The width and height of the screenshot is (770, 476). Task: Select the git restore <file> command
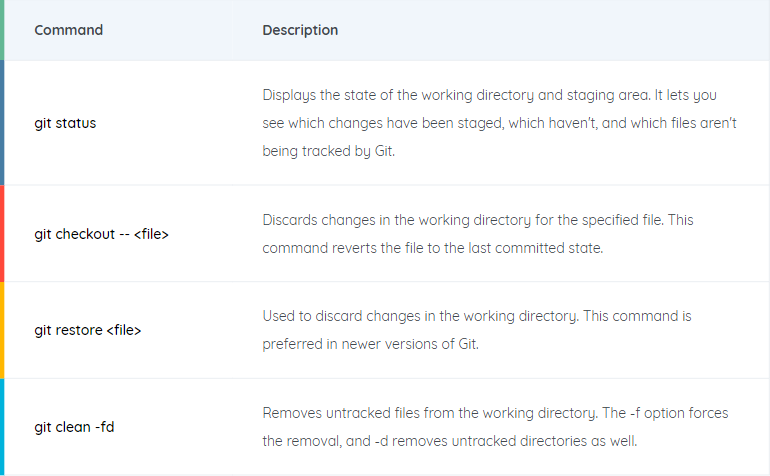click(88, 330)
